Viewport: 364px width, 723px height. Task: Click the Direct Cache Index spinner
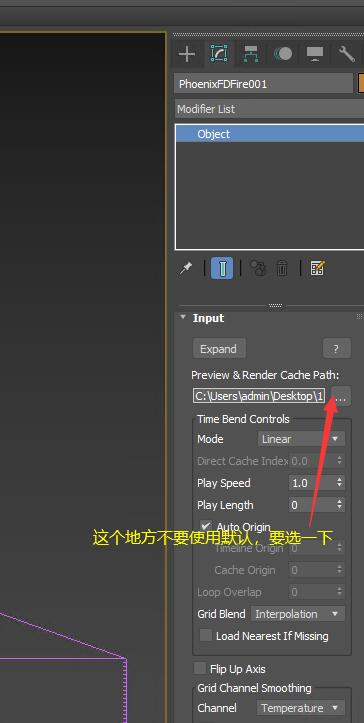[340, 461]
